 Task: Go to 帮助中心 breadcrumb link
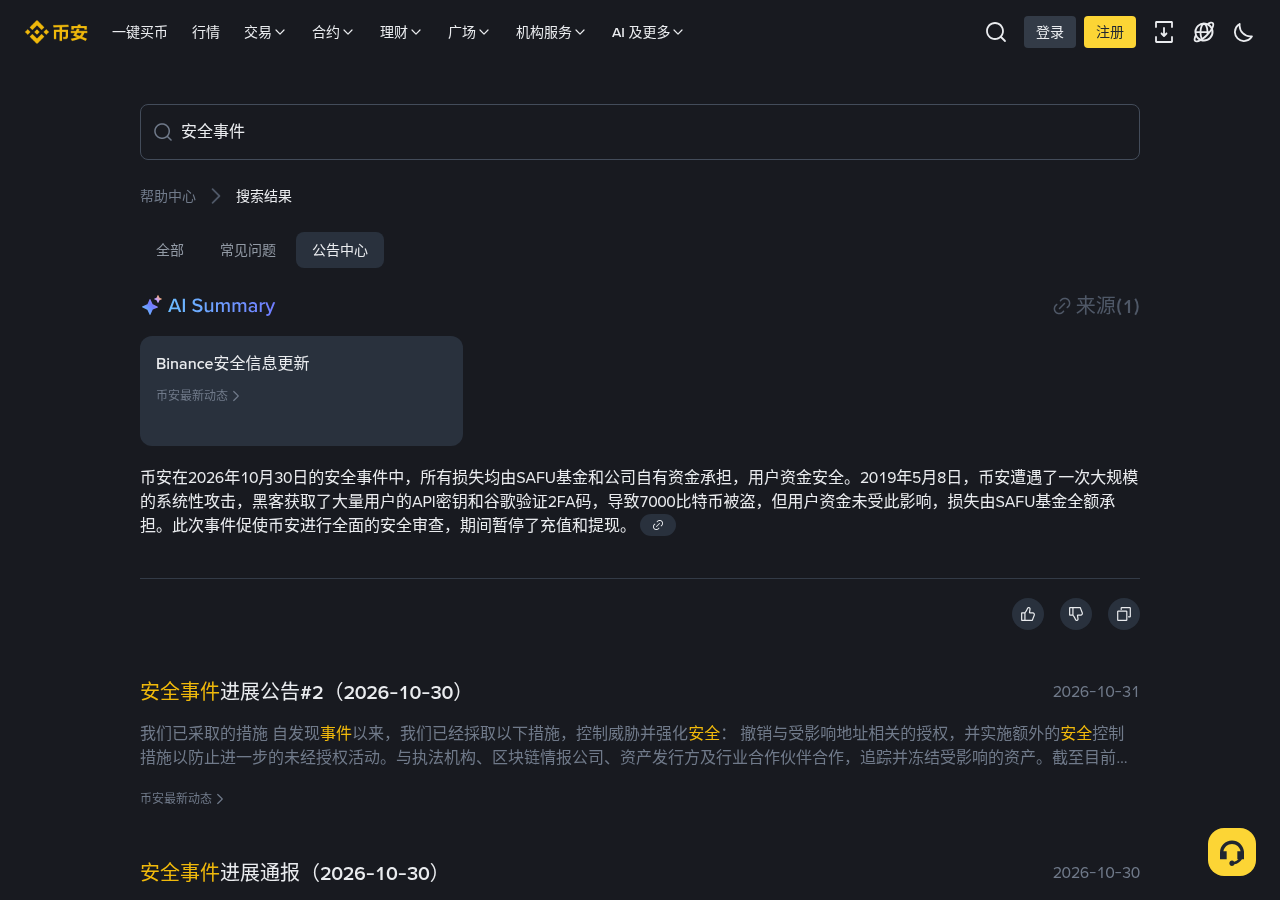tap(168, 196)
